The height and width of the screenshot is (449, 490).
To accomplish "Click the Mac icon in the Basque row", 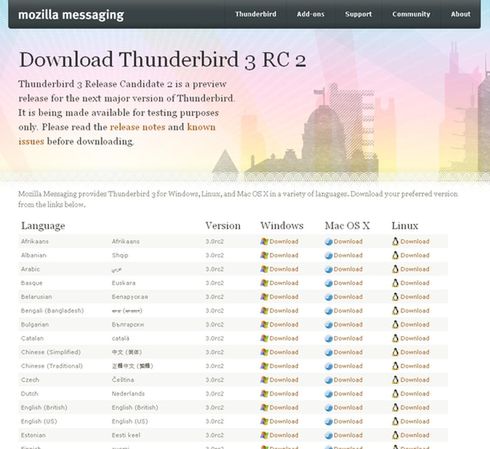I will coord(329,283).
